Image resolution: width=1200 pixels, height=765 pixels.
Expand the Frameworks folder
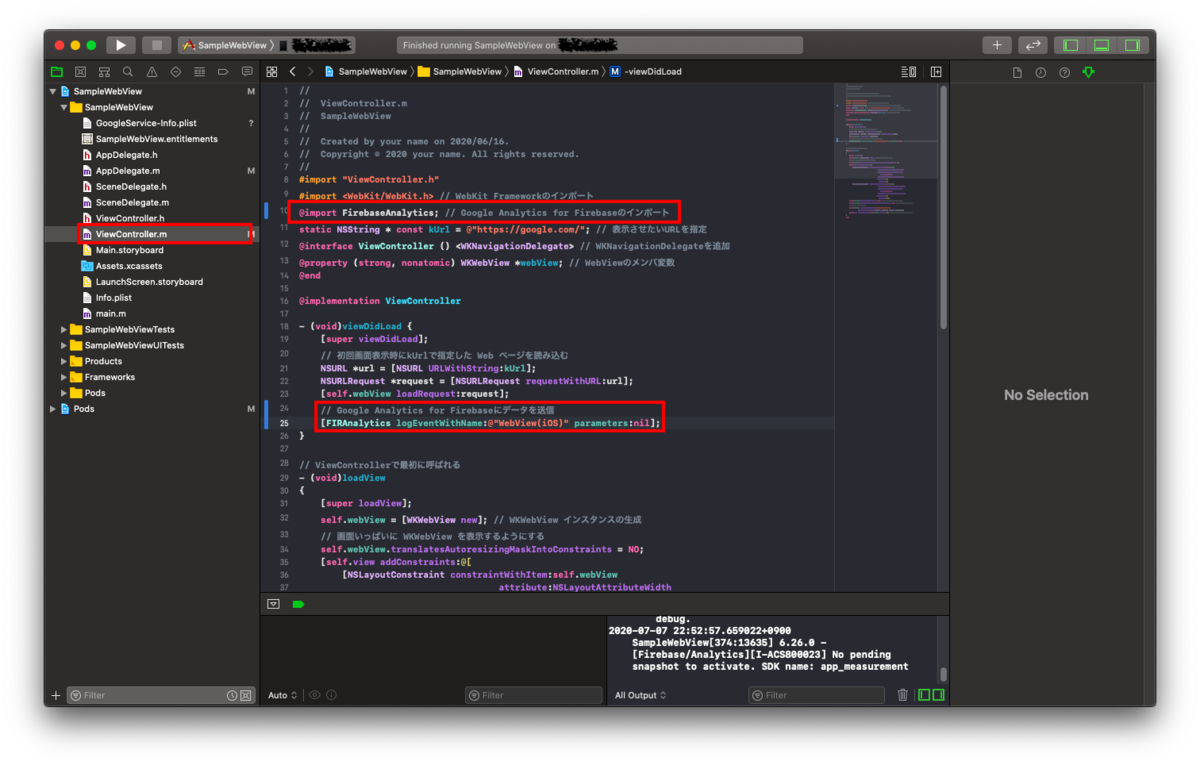tap(64, 377)
